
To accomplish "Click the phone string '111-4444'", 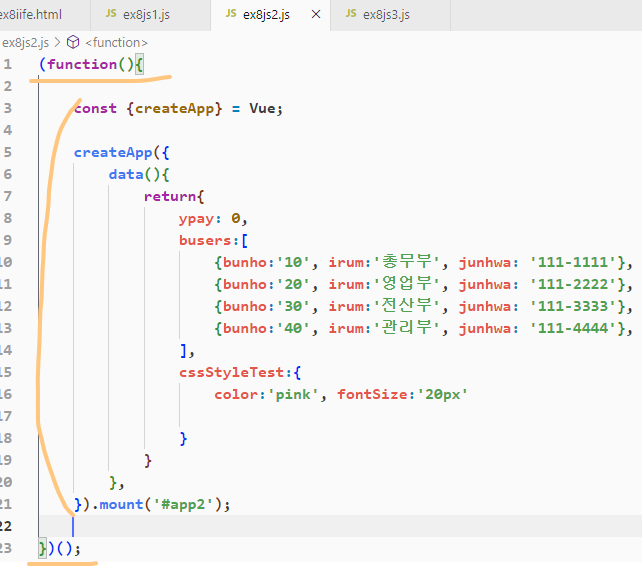I will coord(573,329).
